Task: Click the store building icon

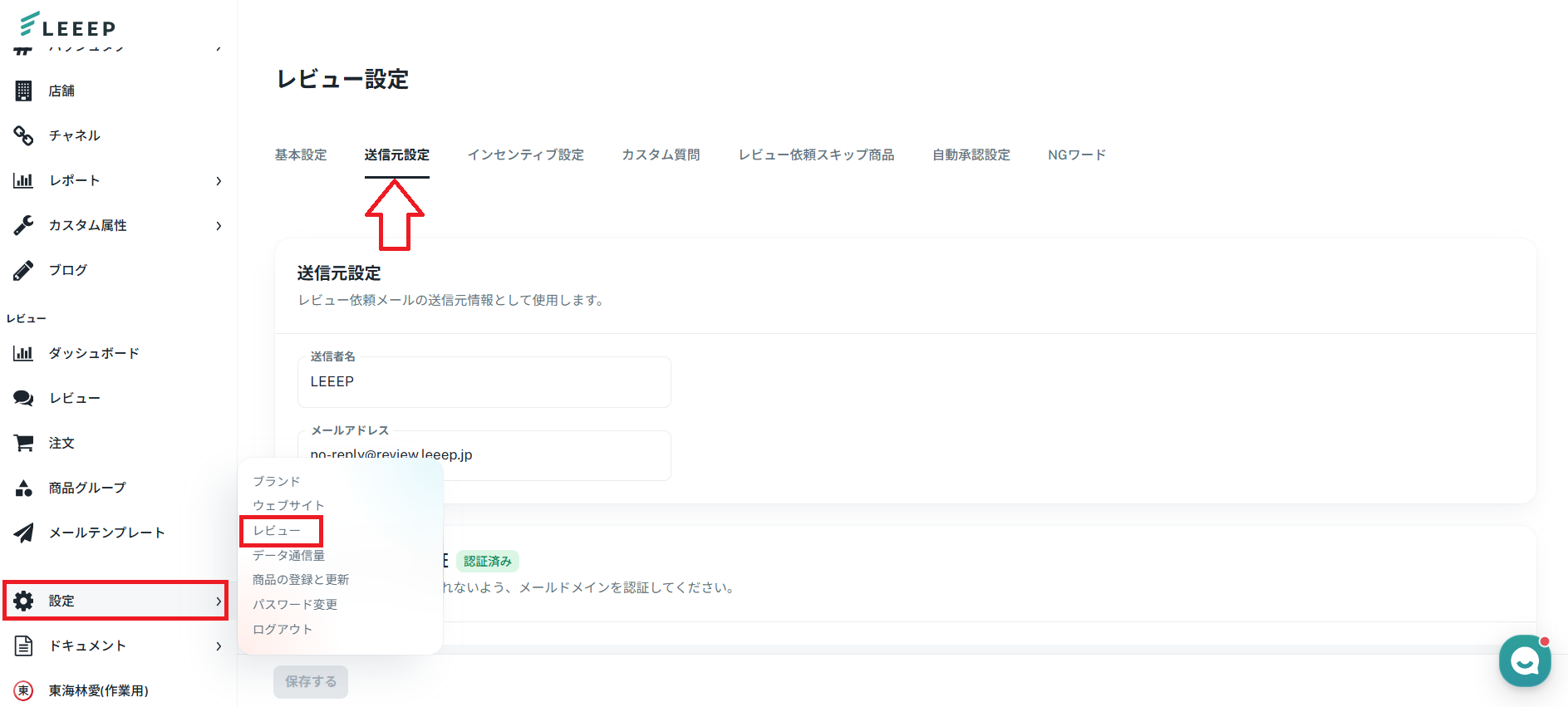Action: coord(23,91)
